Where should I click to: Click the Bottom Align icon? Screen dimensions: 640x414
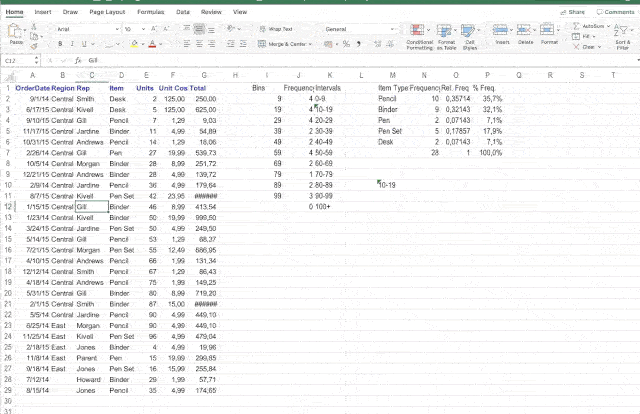point(211,29)
